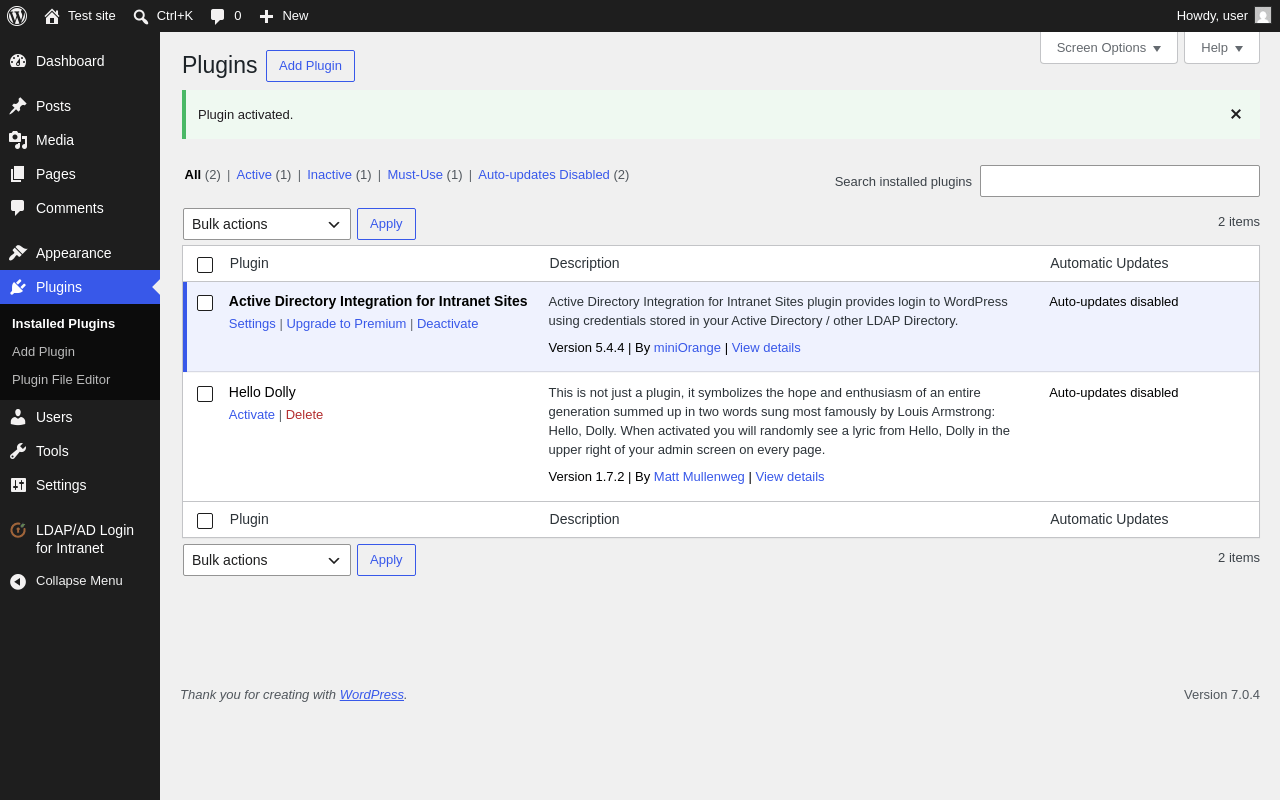Click the Automatic Updates column header

click(x=1109, y=264)
